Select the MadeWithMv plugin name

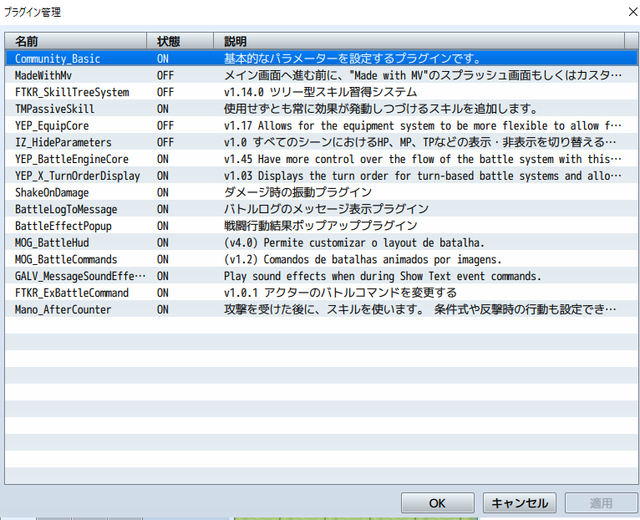coord(44,76)
